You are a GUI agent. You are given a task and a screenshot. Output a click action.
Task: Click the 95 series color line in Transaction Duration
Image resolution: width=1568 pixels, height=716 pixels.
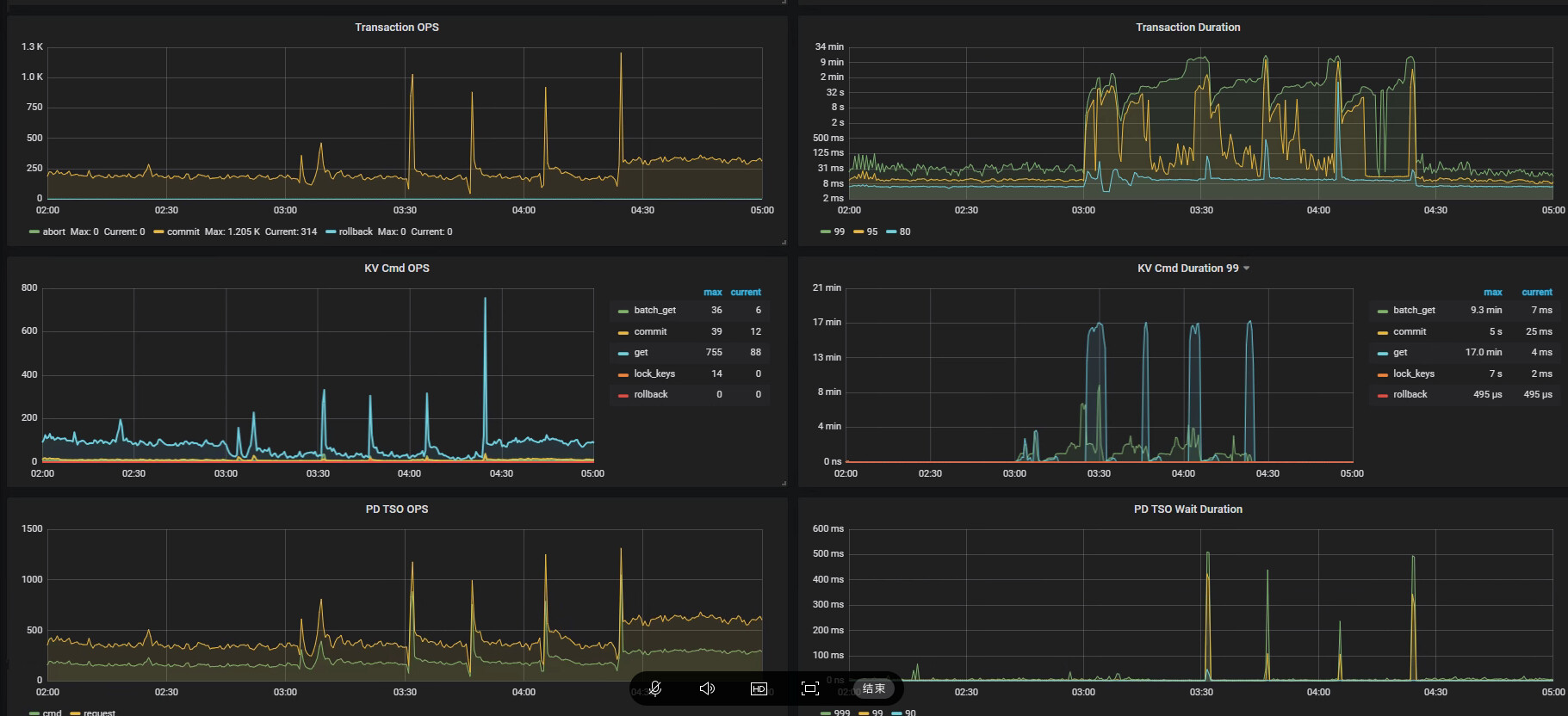point(858,232)
